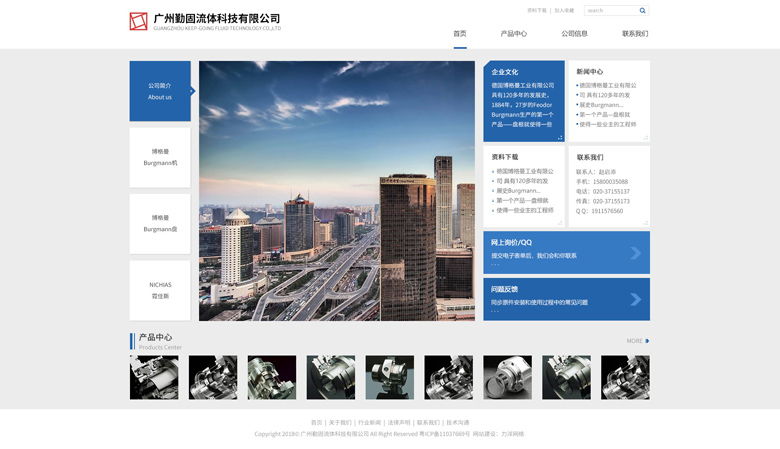Open 联系我们 in the top navigation
This screenshot has width=780, height=449.
634,34
